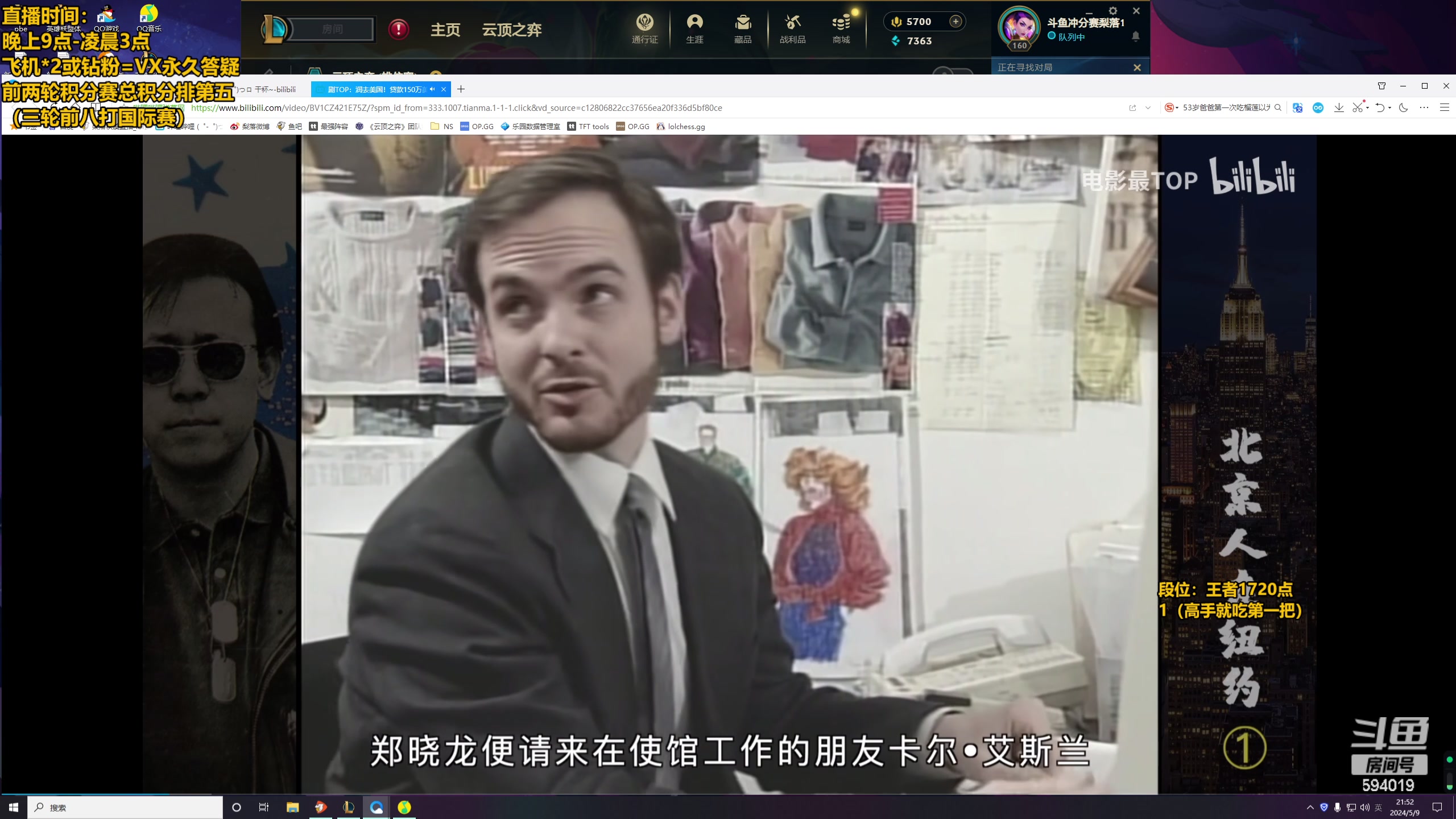Click the plus button beside 5700 currency

pyautogui.click(x=955, y=22)
